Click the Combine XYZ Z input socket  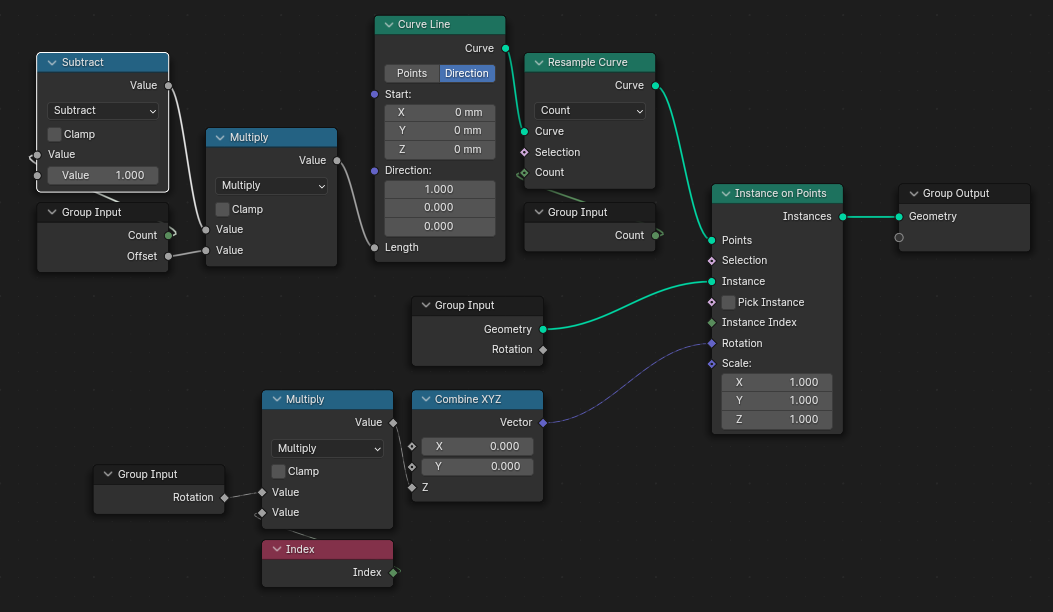[x=412, y=488]
